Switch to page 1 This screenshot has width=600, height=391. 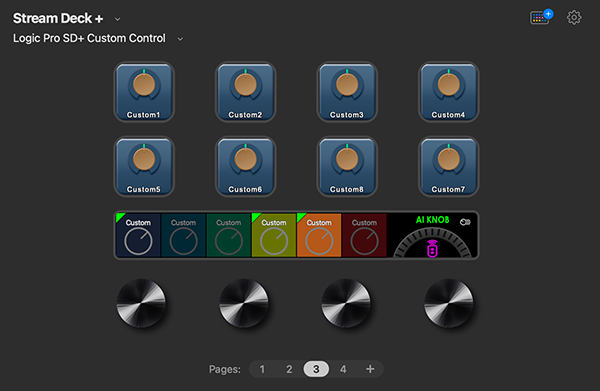tap(262, 369)
